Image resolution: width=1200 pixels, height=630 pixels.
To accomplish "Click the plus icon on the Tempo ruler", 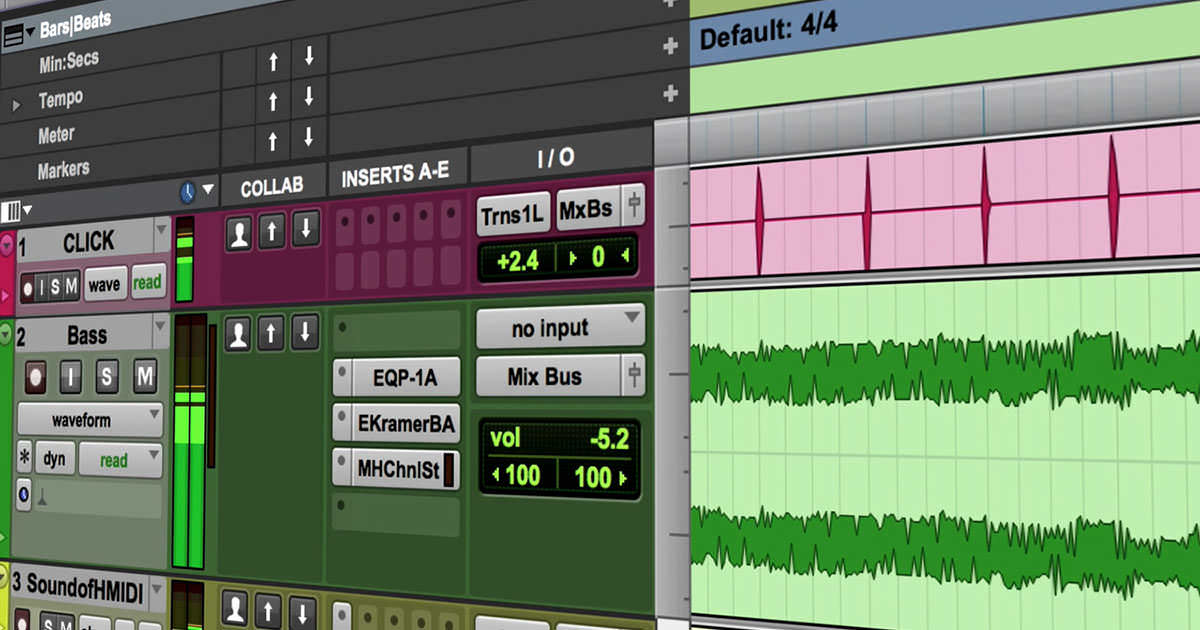I will point(670,93).
